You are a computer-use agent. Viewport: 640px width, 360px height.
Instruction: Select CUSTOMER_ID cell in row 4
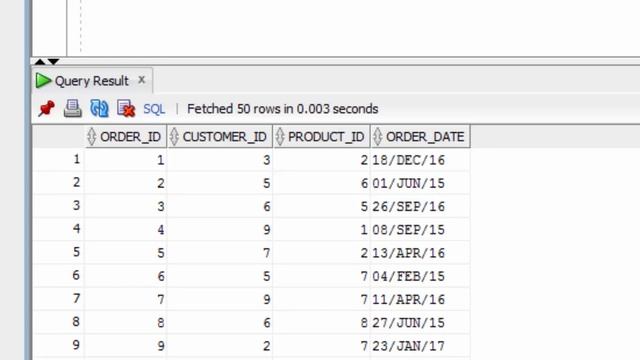coord(220,230)
